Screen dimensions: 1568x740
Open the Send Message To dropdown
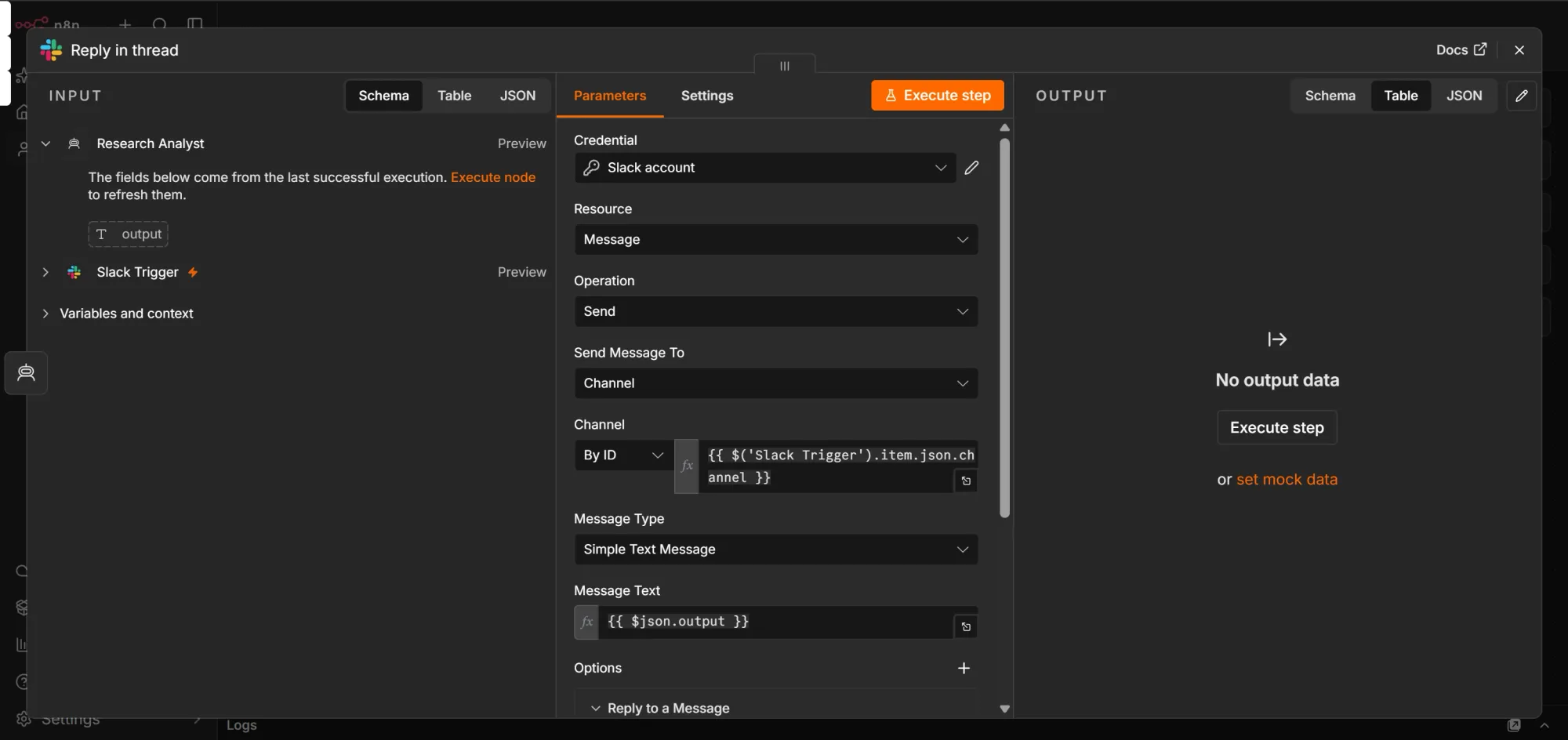[x=776, y=383]
